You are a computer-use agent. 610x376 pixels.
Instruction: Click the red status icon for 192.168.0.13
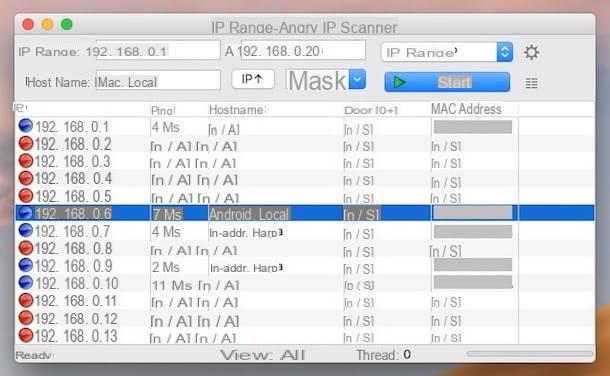[26, 335]
